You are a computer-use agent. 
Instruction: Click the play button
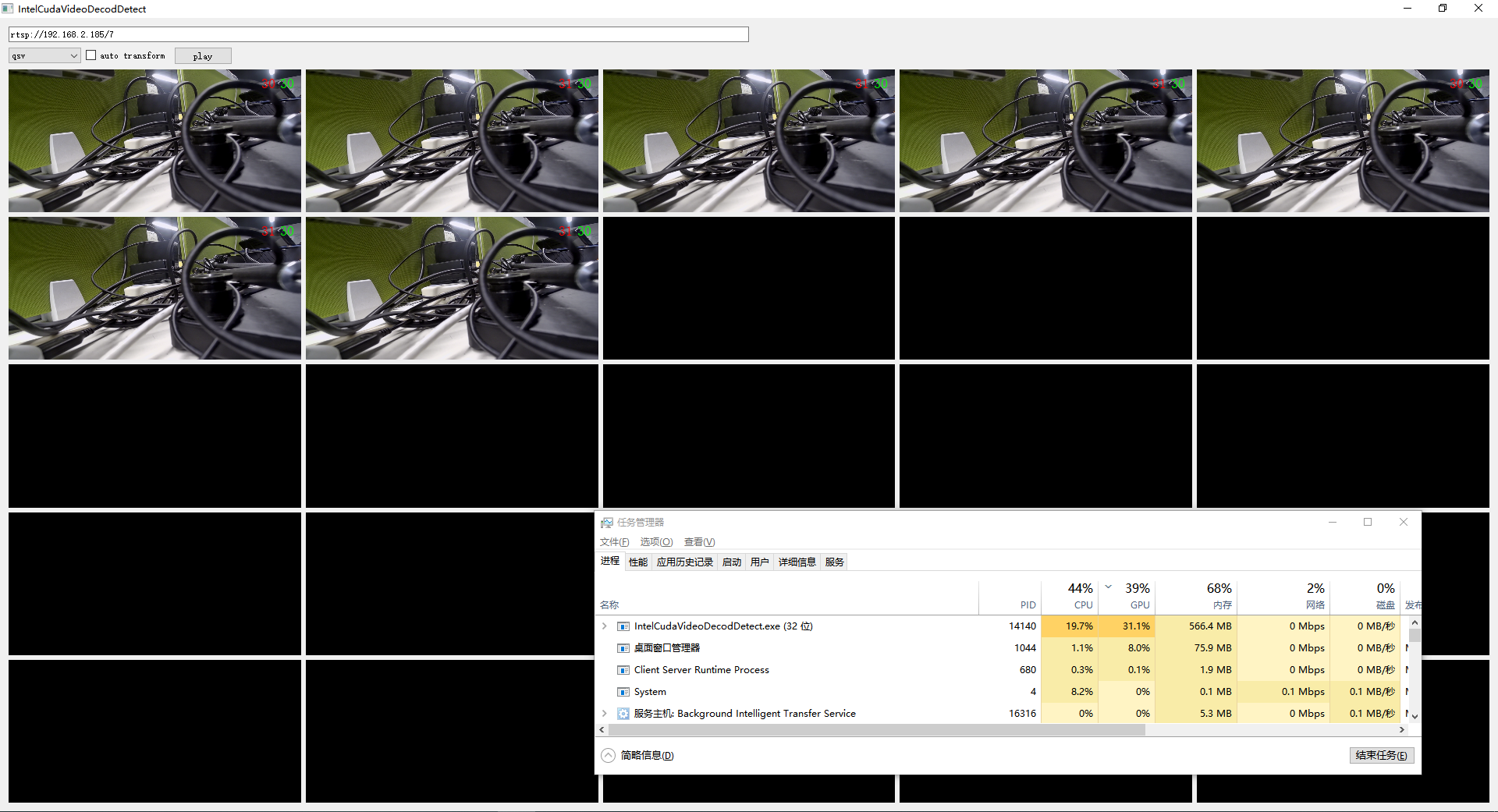pos(202,55)
